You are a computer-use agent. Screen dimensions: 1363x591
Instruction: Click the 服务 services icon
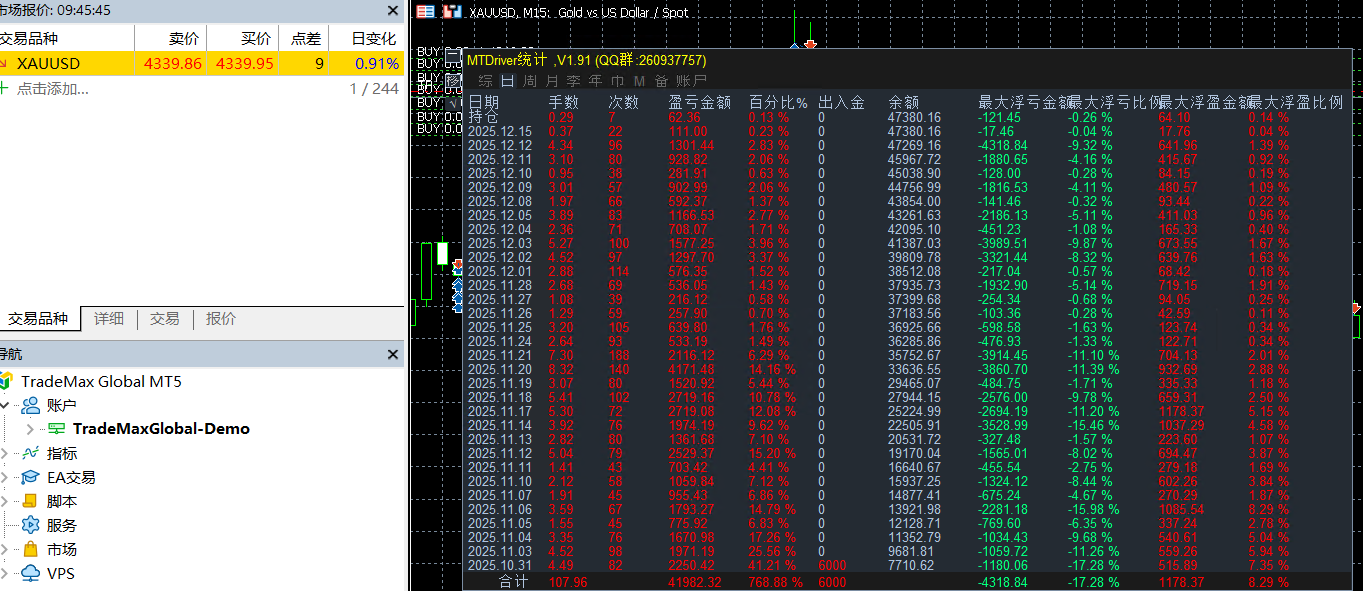pos(30,524)
